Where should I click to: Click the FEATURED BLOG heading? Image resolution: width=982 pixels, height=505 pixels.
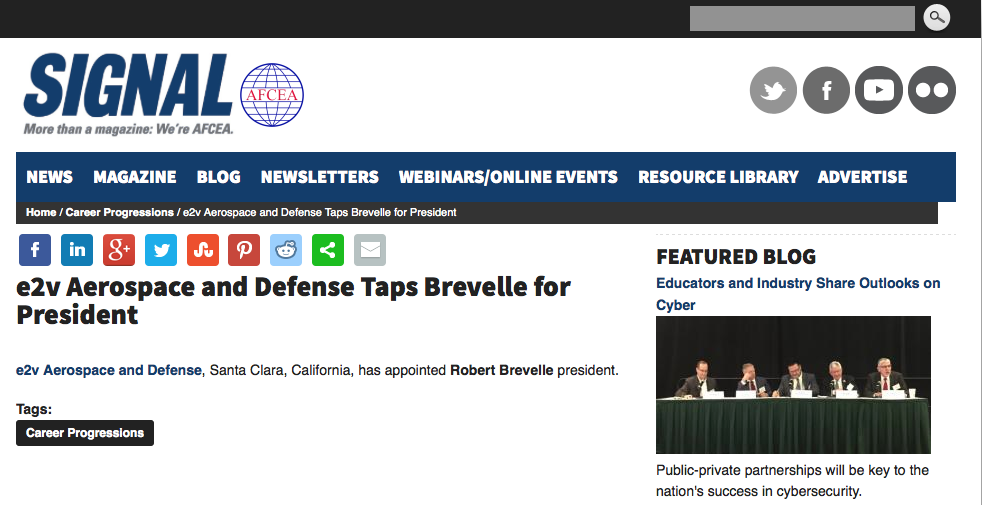(x=736, y=256)
